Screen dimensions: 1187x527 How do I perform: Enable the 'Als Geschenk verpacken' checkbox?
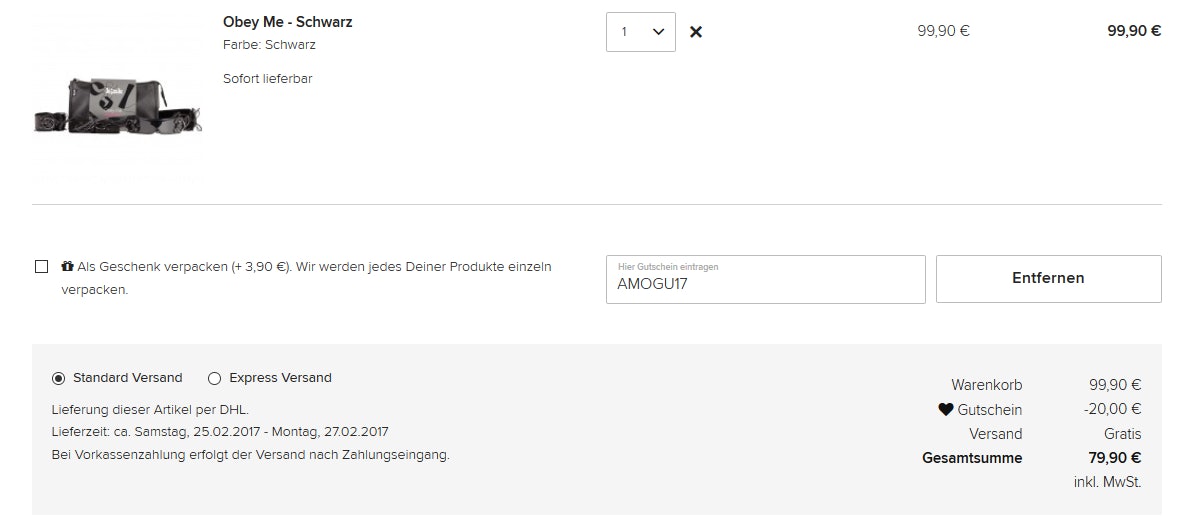pyautogui.click(x=41, y=267)
